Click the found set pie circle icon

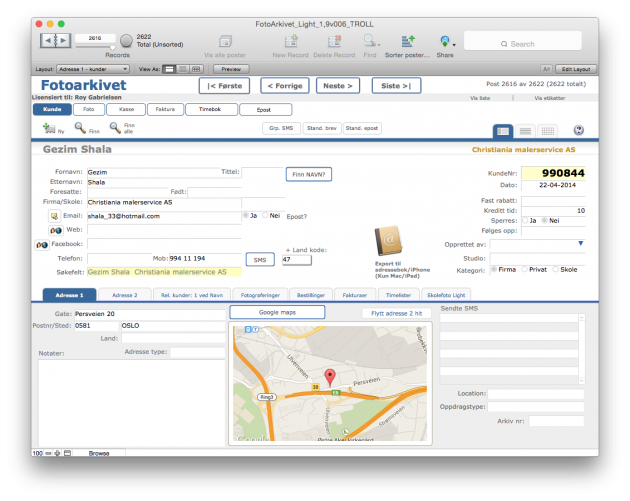126,41
